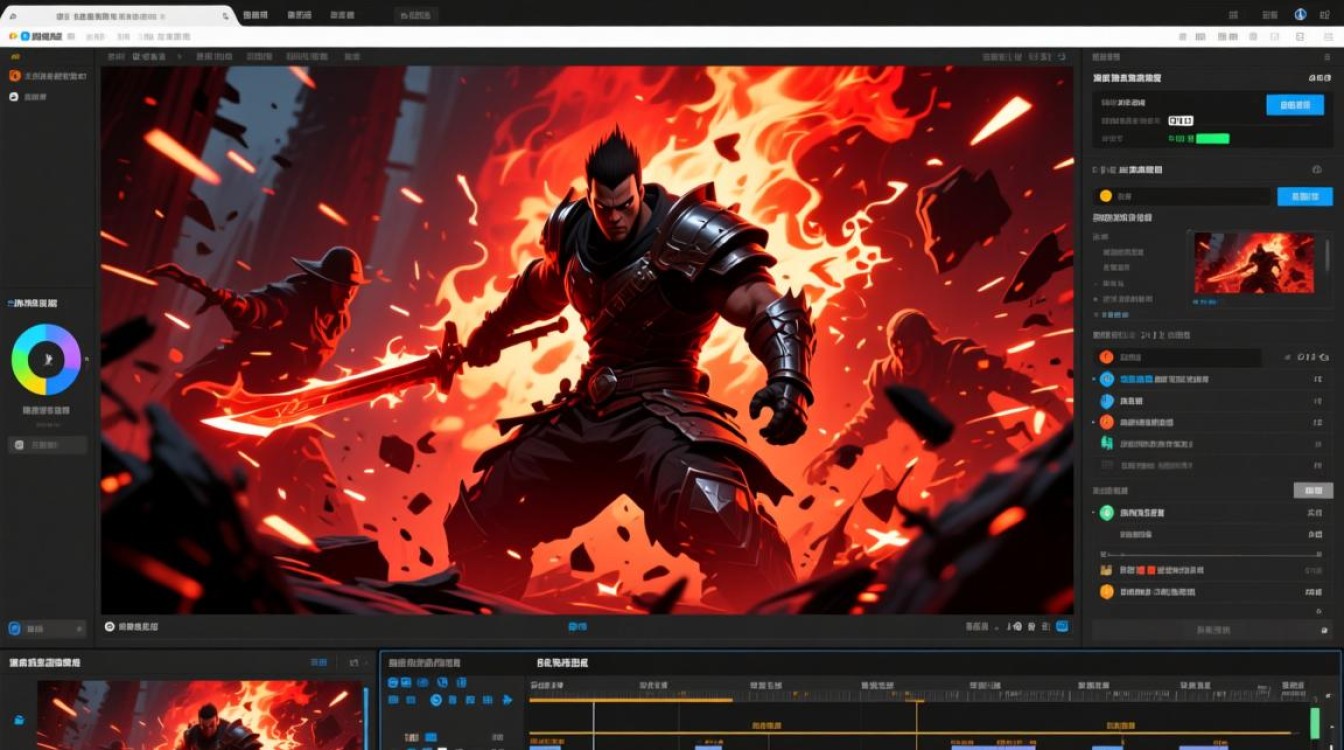Select the green circle icon in the layer list
This screenshot has width=1344, height=750.
pyautogui.click(x=1106, y=513)
